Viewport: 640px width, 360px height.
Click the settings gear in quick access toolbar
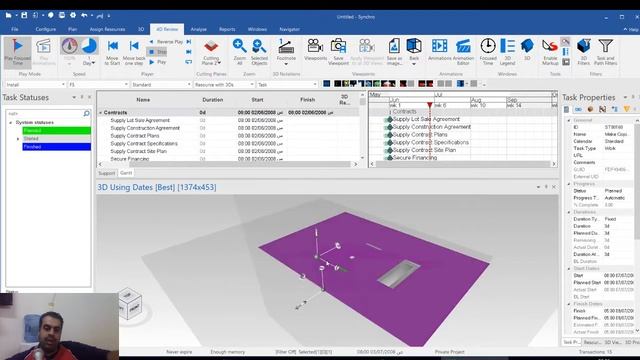pos(73,15)
